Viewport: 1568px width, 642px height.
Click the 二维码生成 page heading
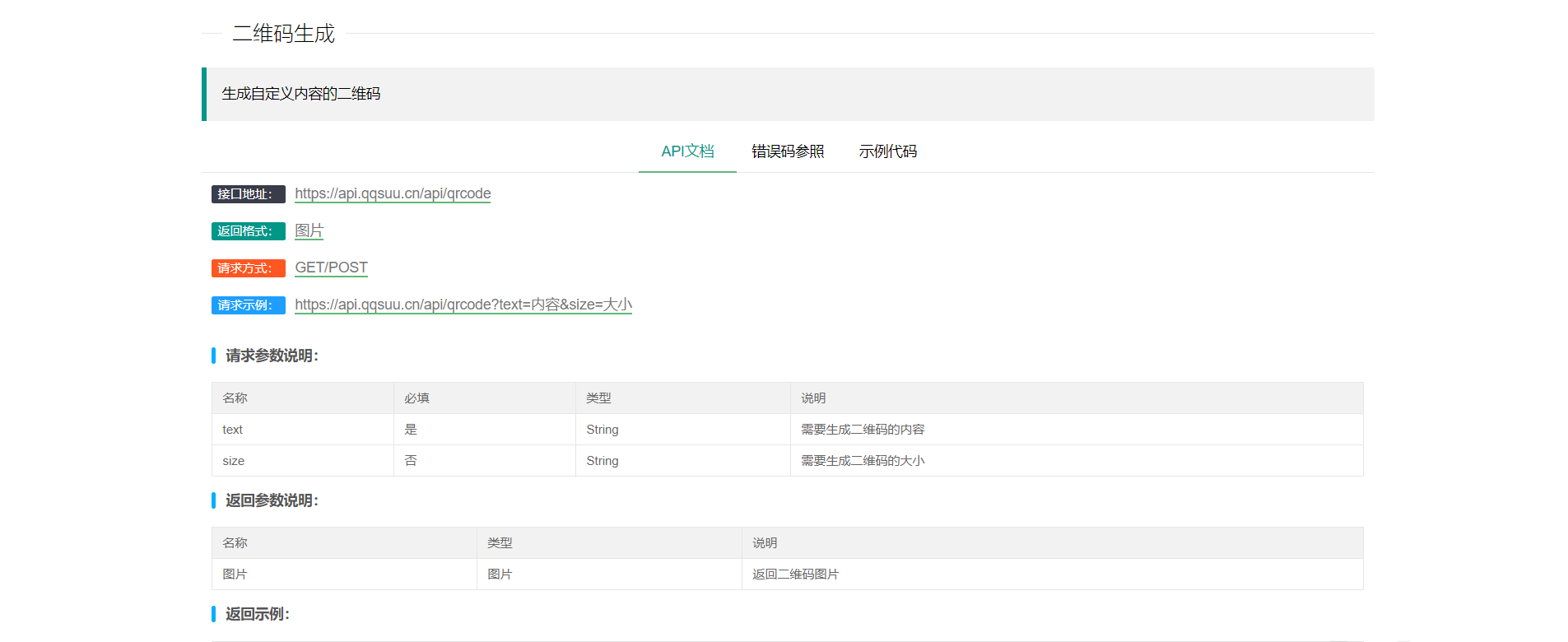tap(283, 34)
